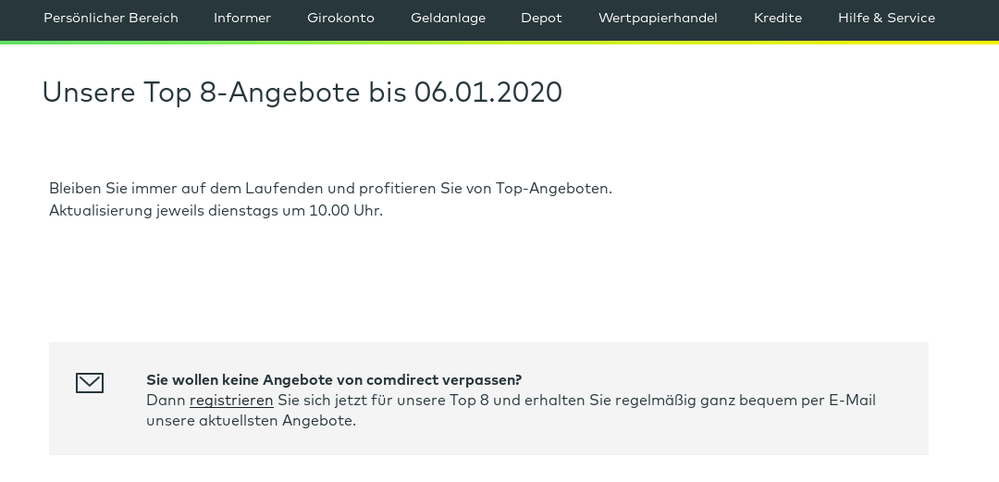Image resolution: width=999 pixels, height=482 pixels.
Task: Click the Aktualisierung jeweils dienstags line
Action: pyautogui.click(x=215, y=210)
